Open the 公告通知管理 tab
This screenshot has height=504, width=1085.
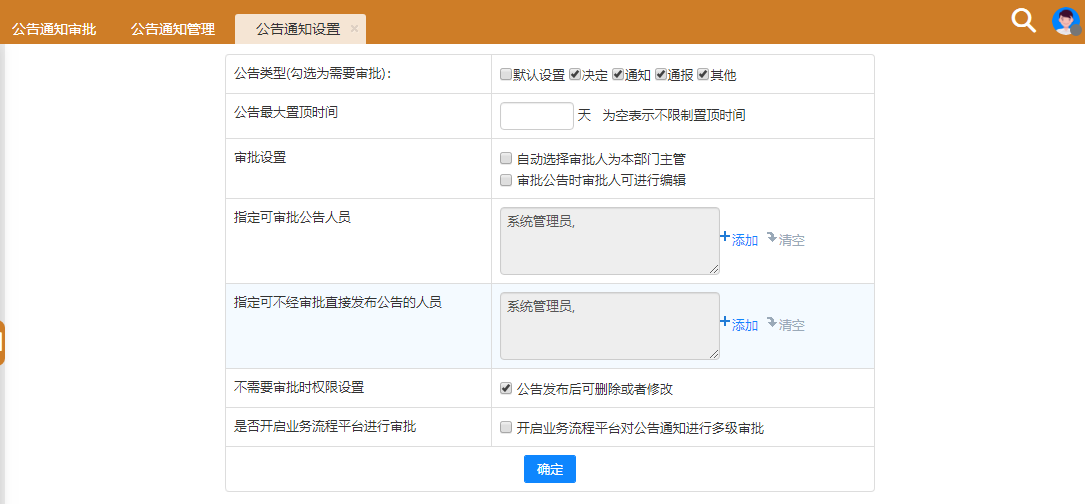click(172, 29)
